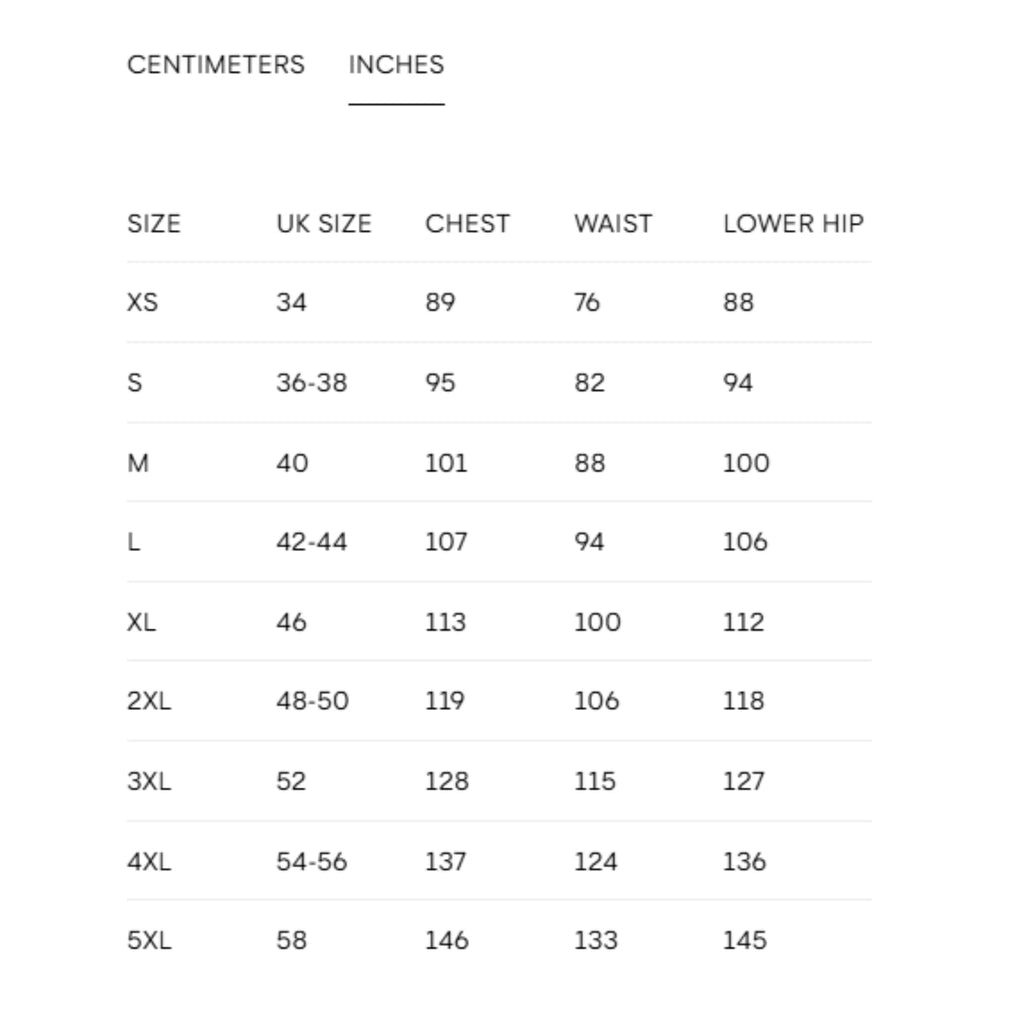This screenshot has height=1024, width=1024.
Task: Click the lower hip value 127 cell
Action: point(743,781)
